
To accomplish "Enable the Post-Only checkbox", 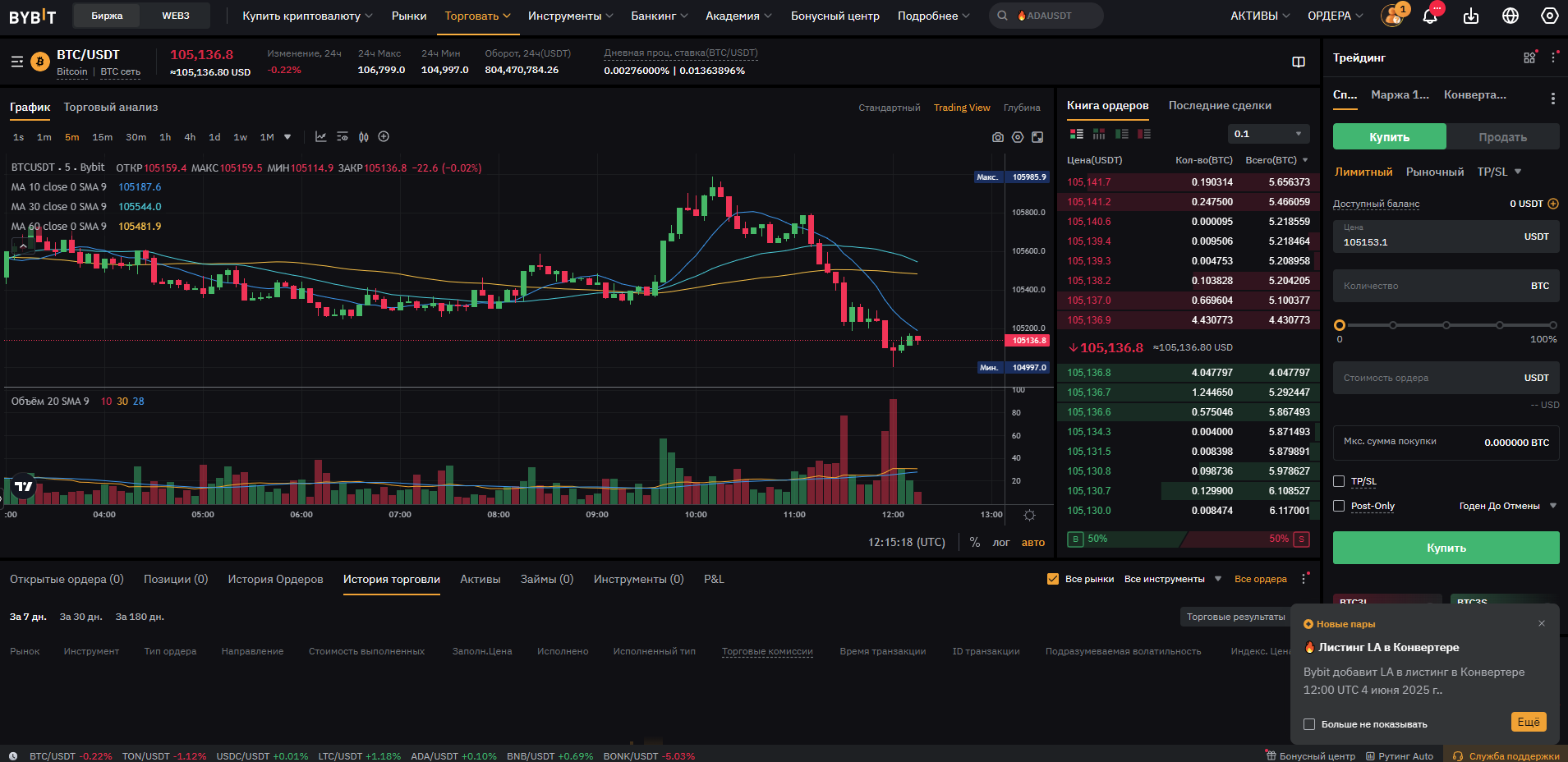I will (x=1339, y=506).
